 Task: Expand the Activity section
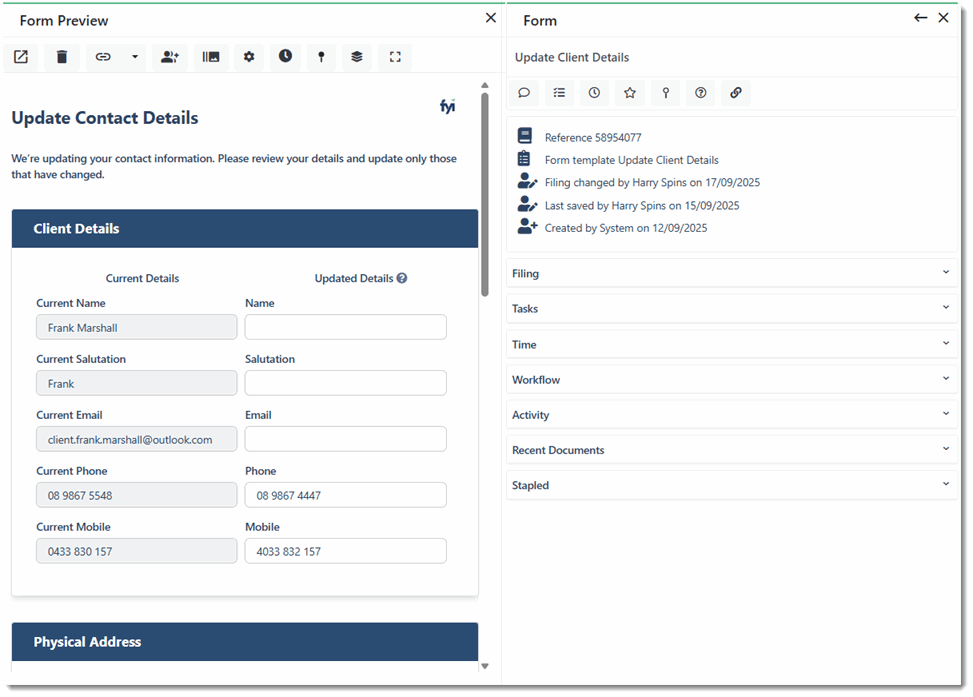(x=732, y=415)
